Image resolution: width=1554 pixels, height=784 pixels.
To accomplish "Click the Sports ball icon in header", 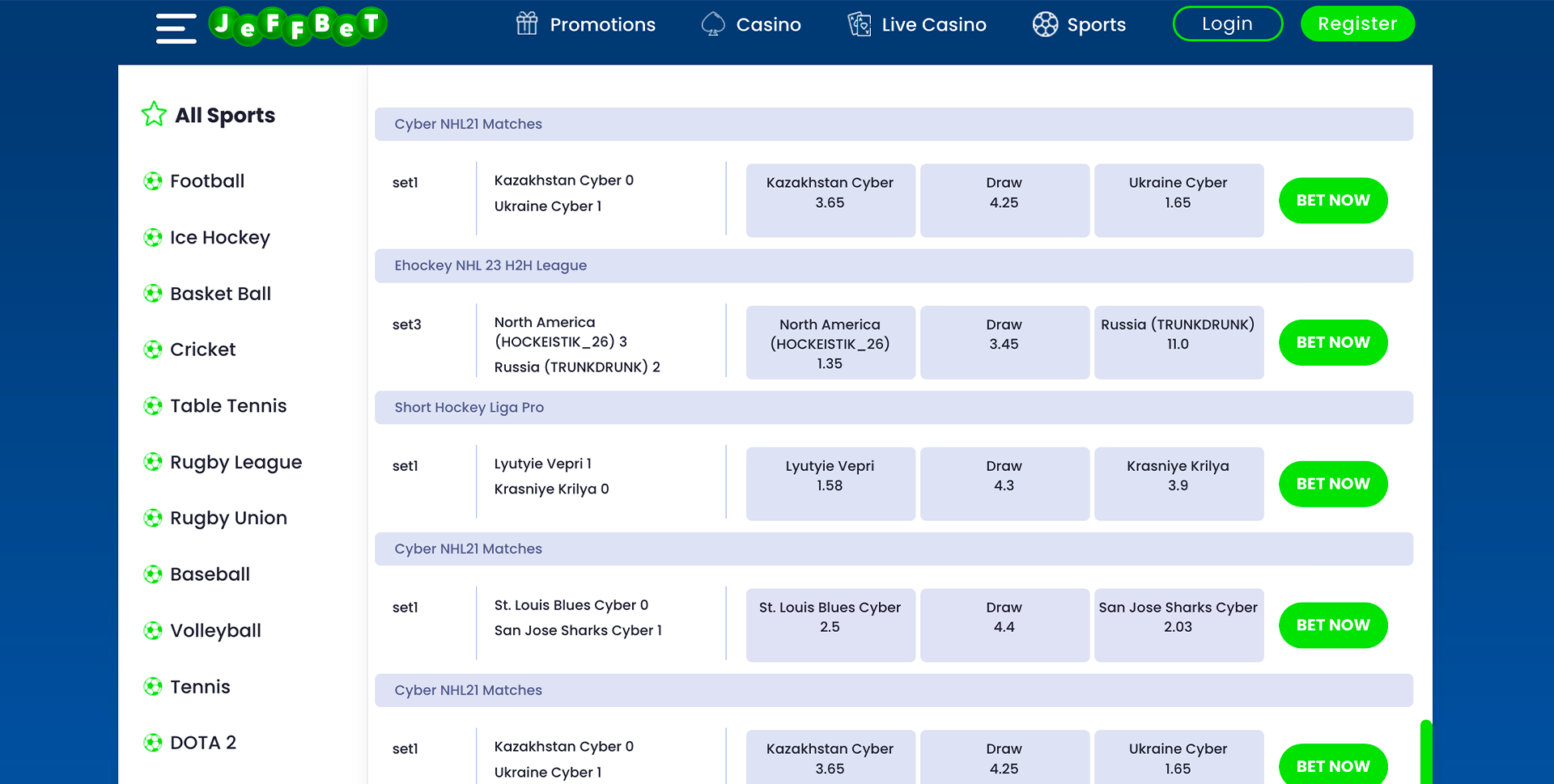I will (x=1045, y=24).
